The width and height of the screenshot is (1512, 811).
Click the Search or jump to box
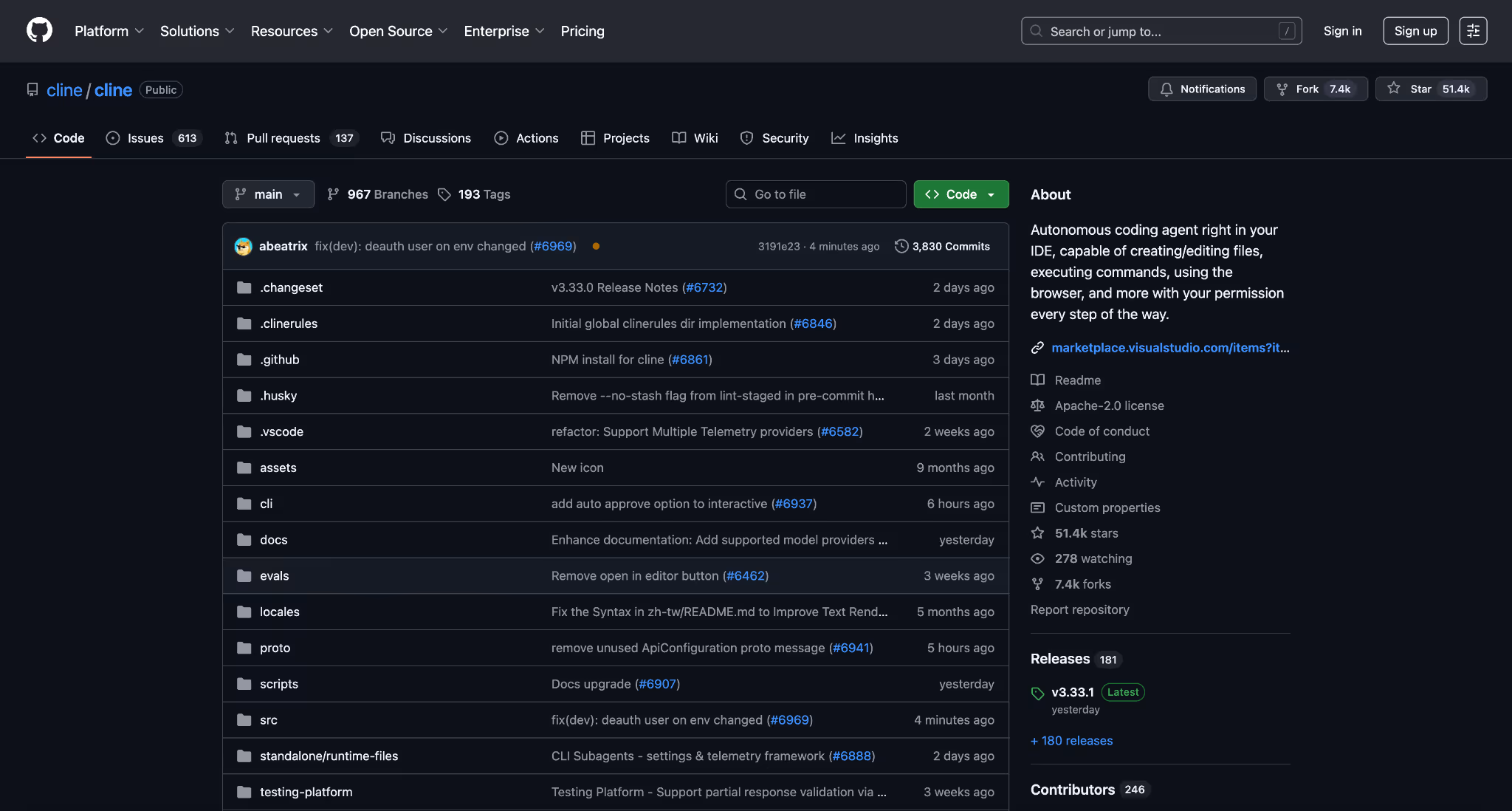tap(1161, 31)
